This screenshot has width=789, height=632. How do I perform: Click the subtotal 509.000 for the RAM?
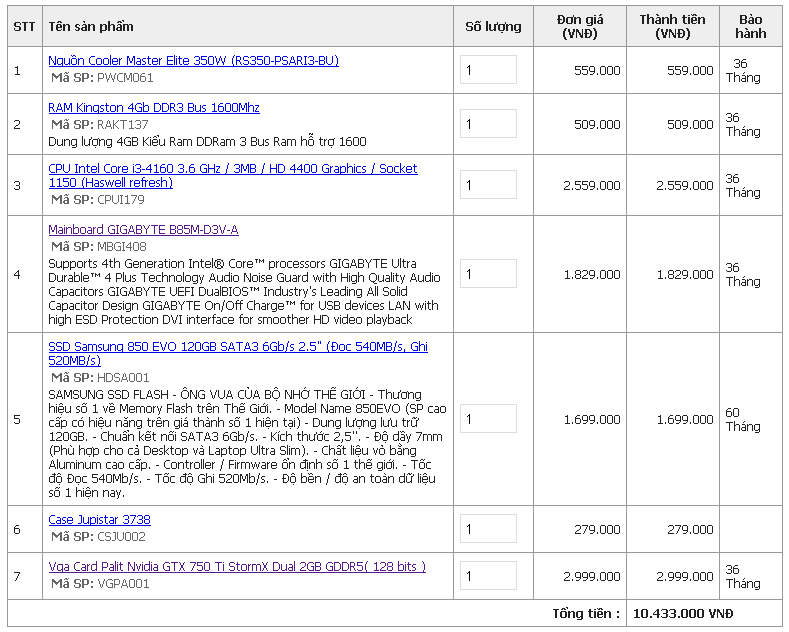(690, 125)
